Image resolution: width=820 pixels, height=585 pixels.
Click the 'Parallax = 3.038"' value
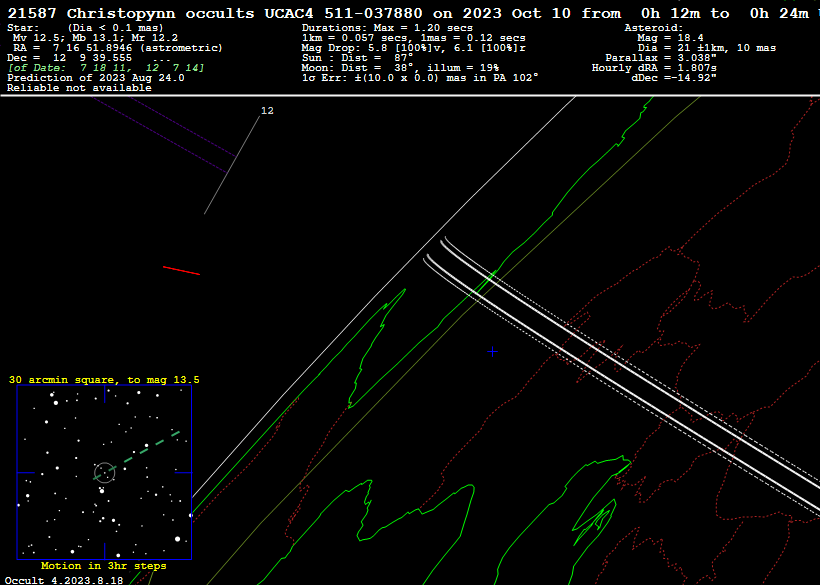point(661,58)
